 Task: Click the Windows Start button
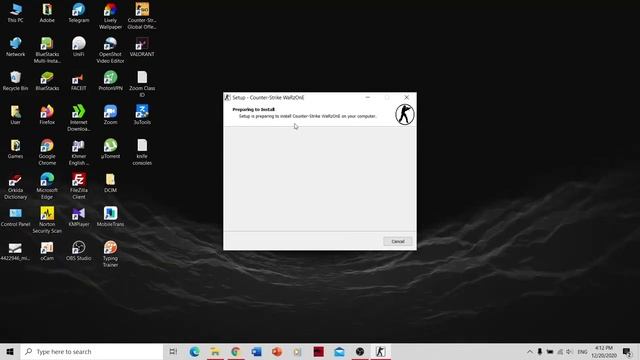pyautogui.click(x=10, y=351)
